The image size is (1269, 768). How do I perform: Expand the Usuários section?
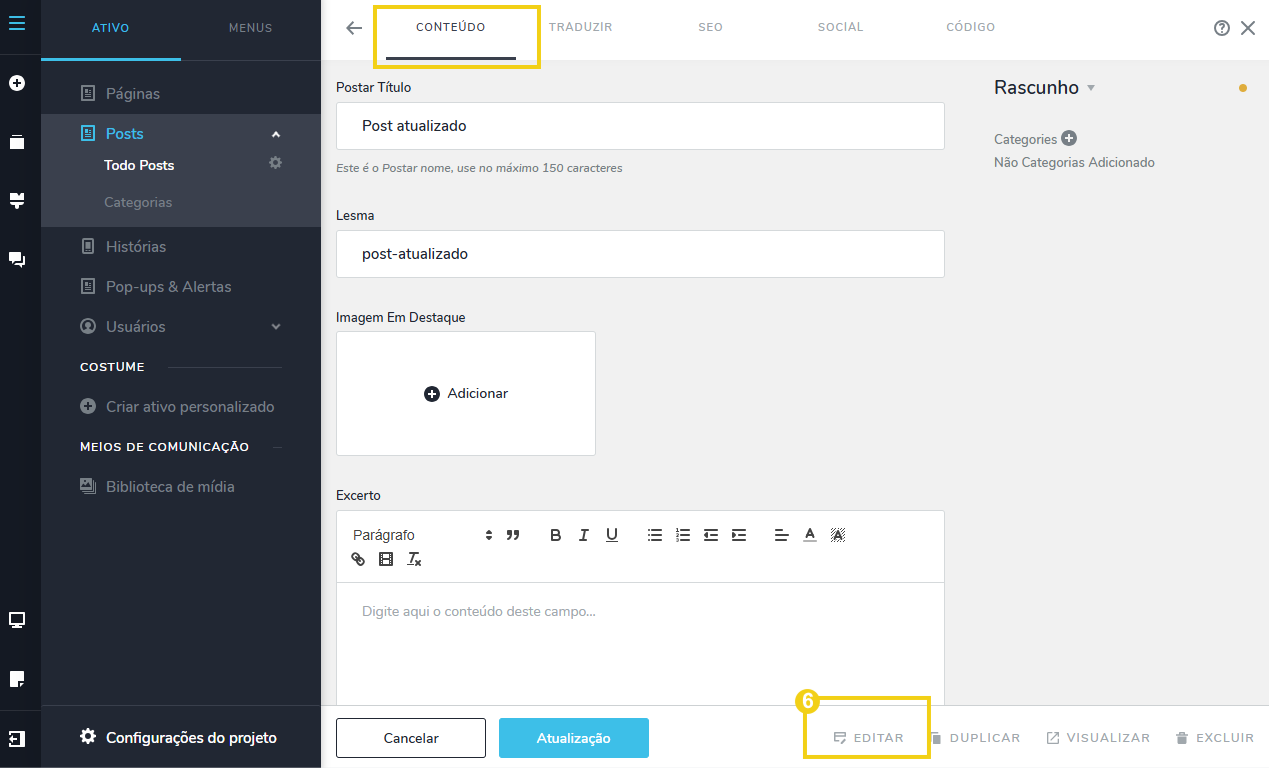pyautogui.click(x=276, y=327)
